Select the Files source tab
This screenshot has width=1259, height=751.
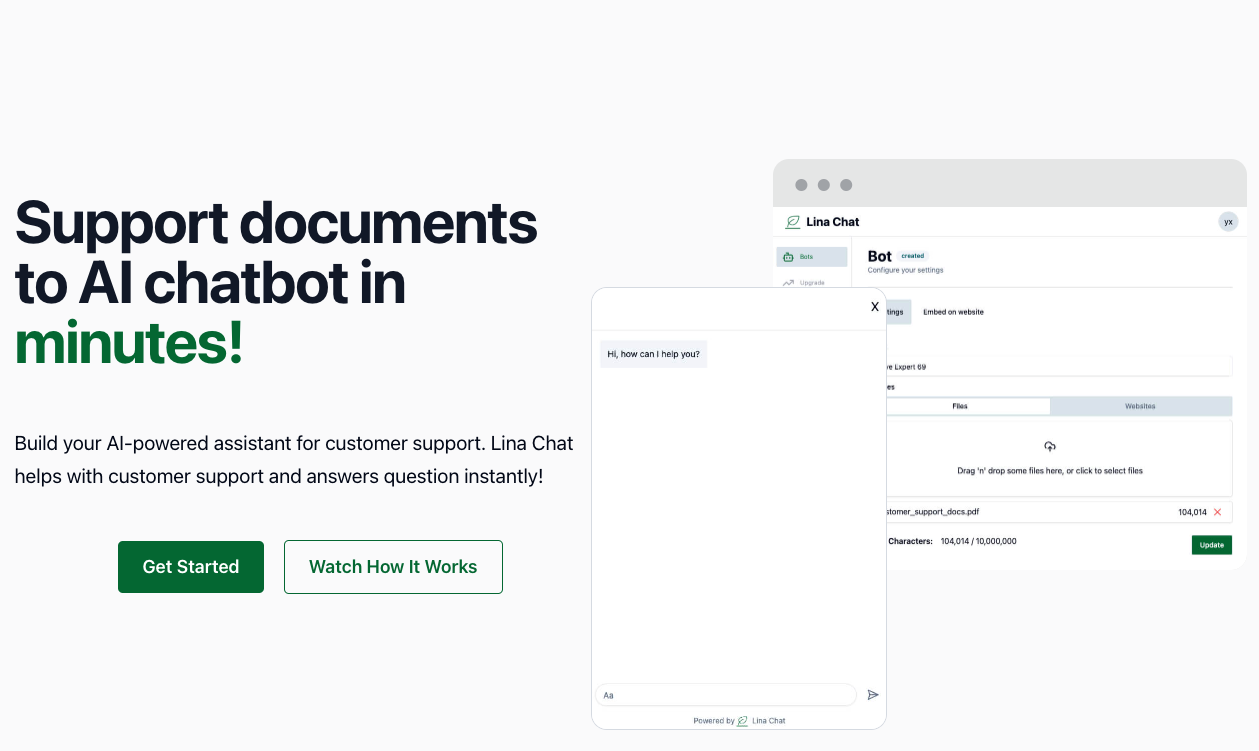pos(968,406)
